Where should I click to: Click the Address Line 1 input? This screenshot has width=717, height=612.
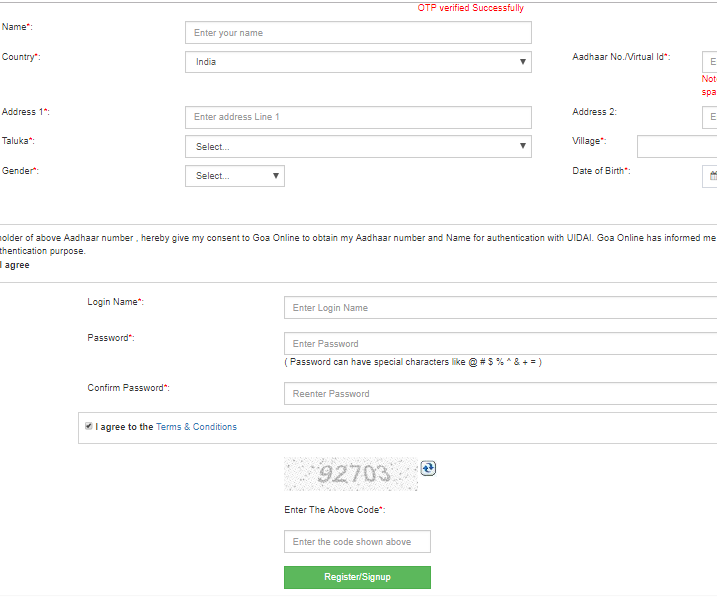tap(358, 117)
